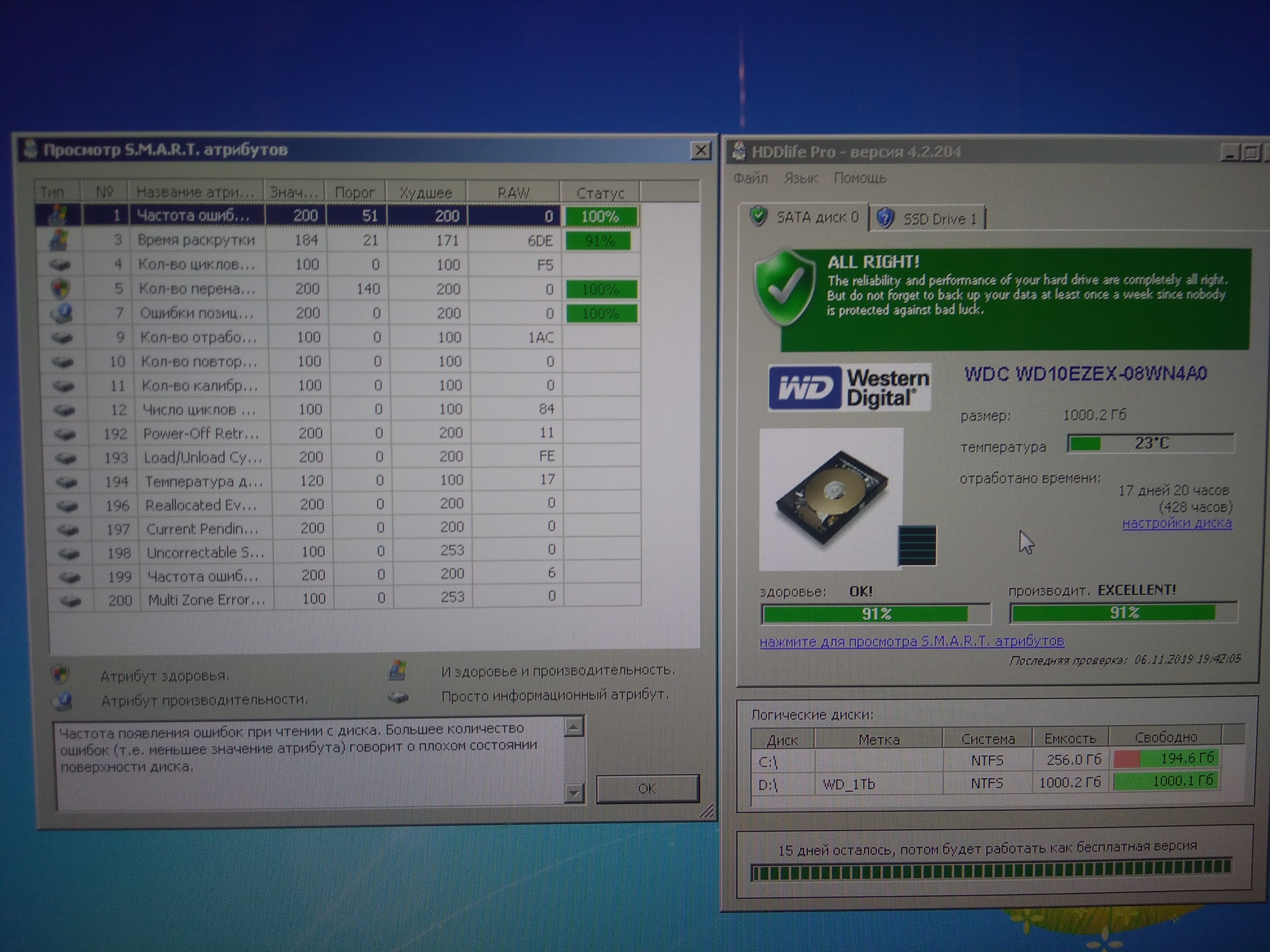Click the disk icon in Reallocated Ev row

(68, 506)
